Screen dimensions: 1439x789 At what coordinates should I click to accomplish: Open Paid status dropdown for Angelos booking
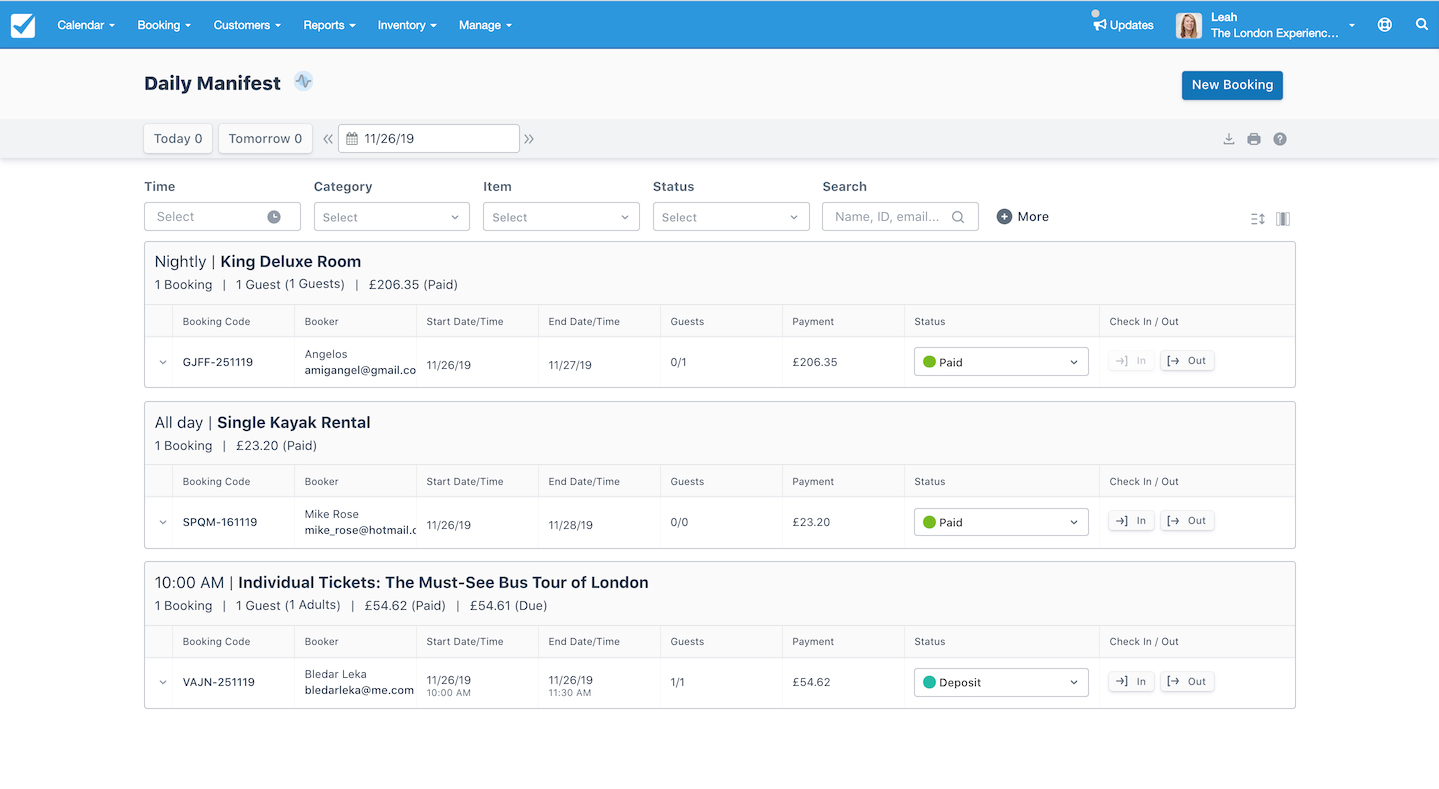pos(1001,362)
